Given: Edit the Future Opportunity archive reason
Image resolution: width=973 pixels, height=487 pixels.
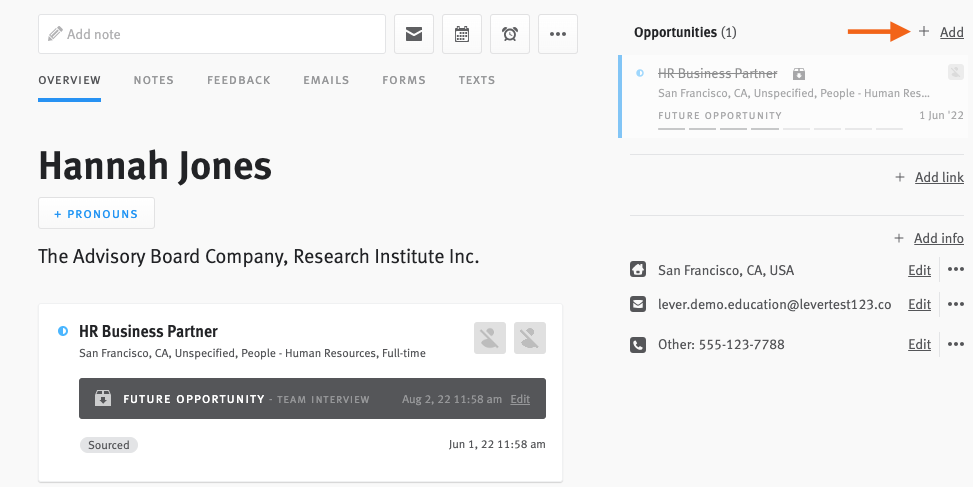Looking at the screenshot, I should tap(520, 399).
